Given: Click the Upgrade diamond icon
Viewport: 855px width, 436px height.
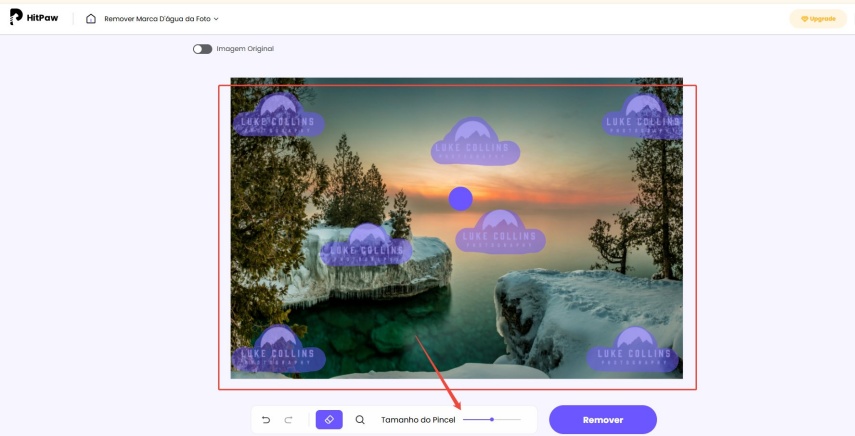Looking at the screenshot, I should (804, 19).
